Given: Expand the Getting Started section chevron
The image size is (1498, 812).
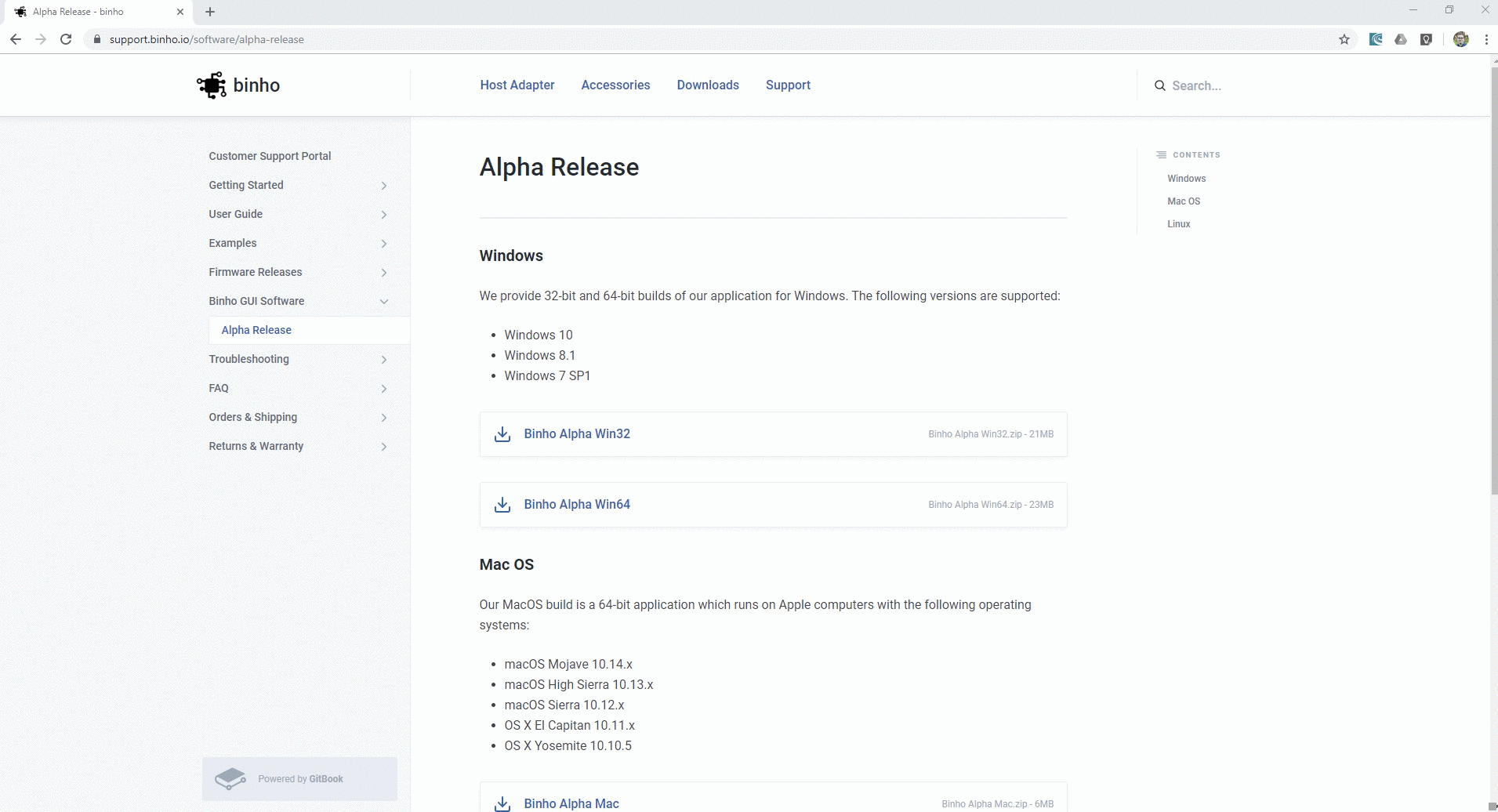Looking at the screenshot, I should tap(383, 186).
